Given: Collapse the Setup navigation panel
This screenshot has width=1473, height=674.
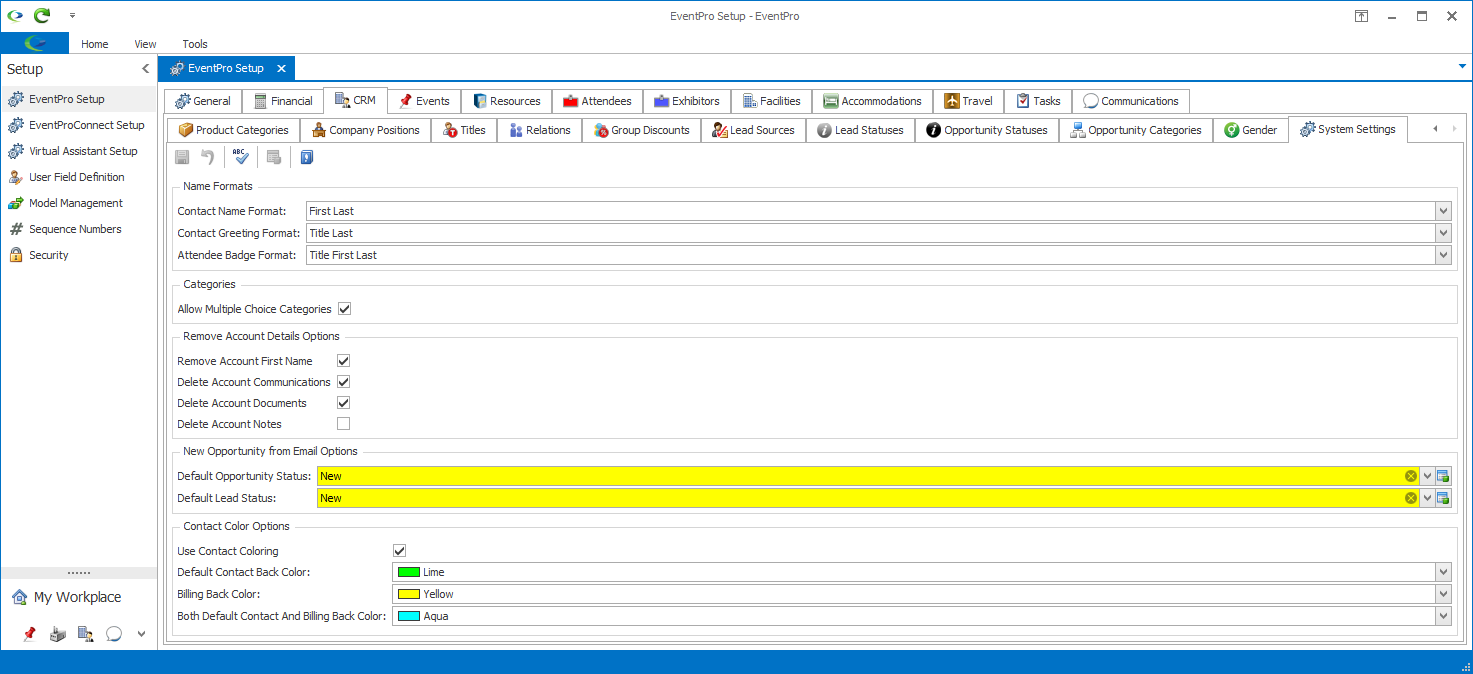Looking at the screenshot, I should [x=145, y=69].
